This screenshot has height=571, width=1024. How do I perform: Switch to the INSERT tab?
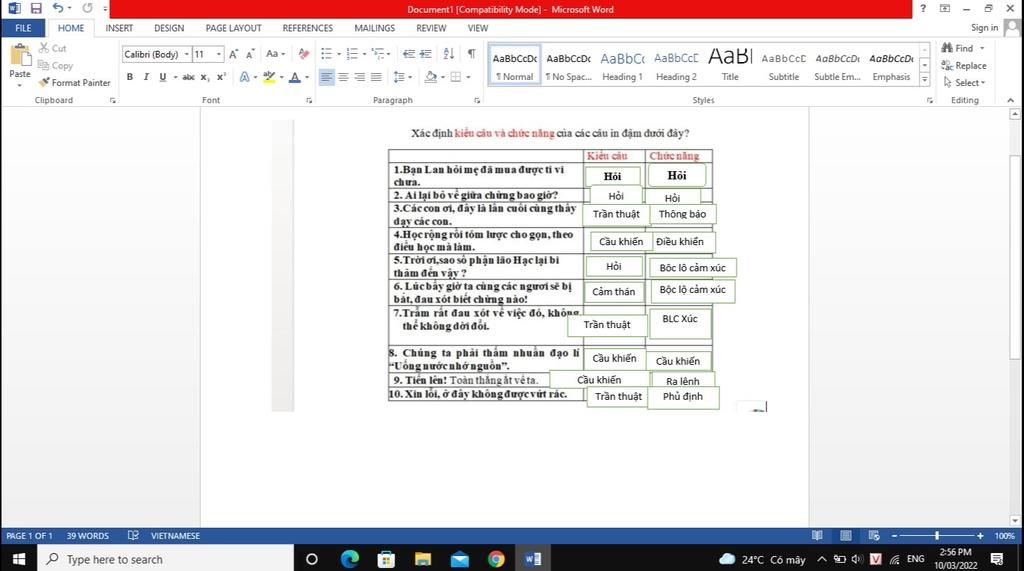click(119, 28)
